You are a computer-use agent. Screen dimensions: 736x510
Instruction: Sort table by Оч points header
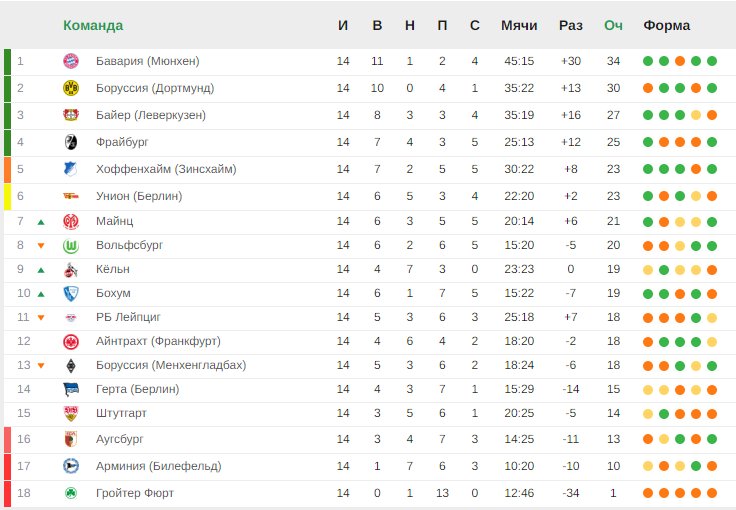pyautogui.click(x=613, y=25)
